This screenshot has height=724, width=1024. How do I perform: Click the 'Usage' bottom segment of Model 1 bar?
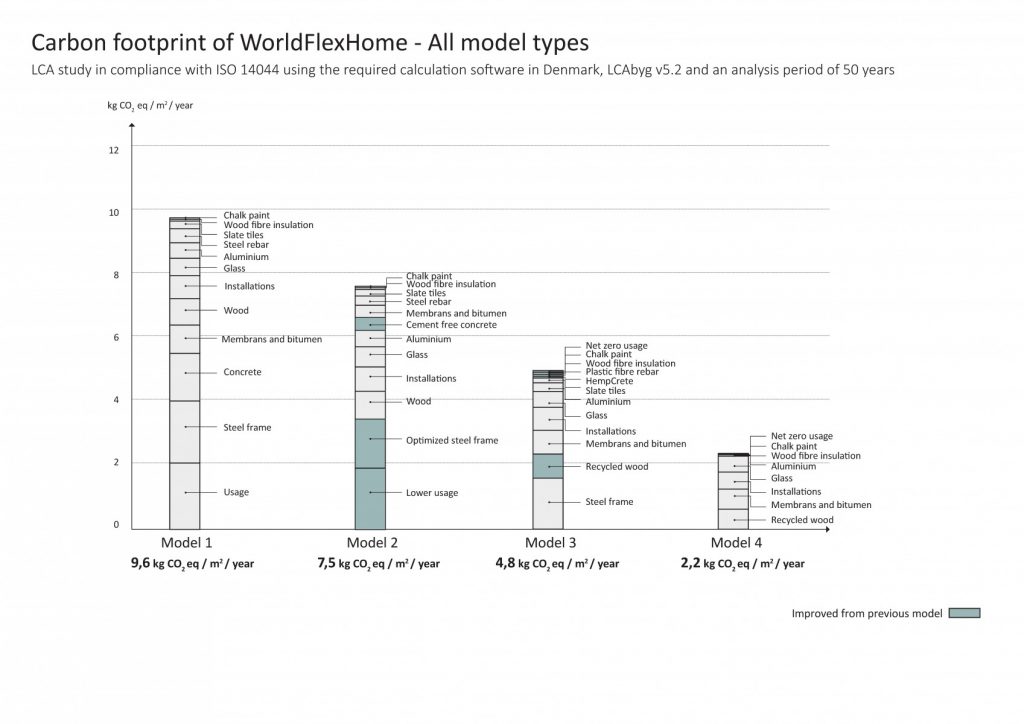click(x=185, y=496)
